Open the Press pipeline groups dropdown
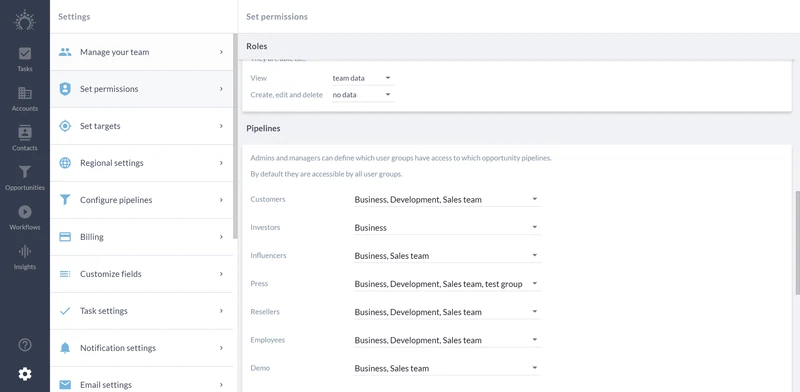This screenshot has height=392, width=800. (x=447, y=284)
